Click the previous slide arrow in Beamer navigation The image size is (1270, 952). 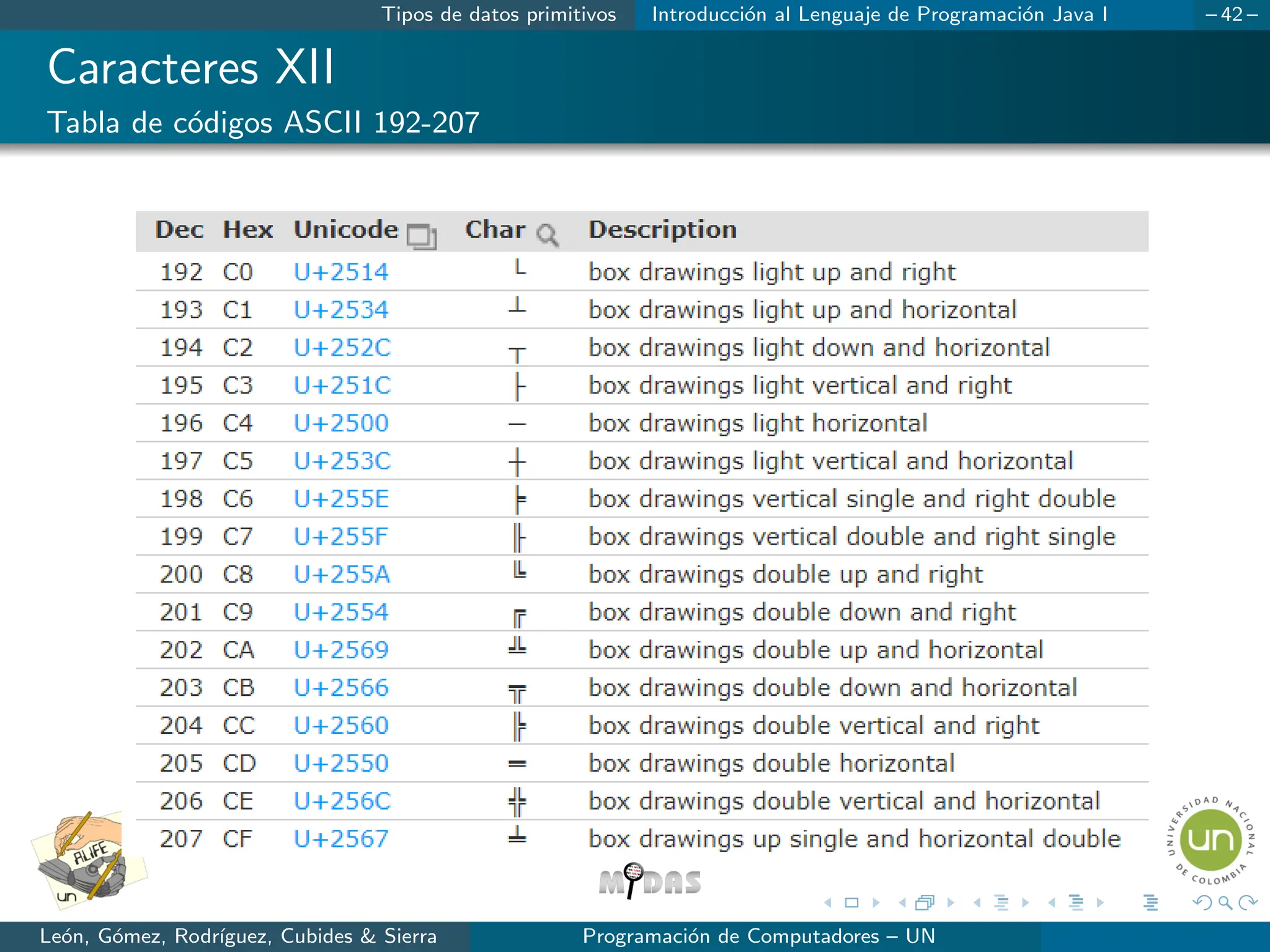[828, 903]
